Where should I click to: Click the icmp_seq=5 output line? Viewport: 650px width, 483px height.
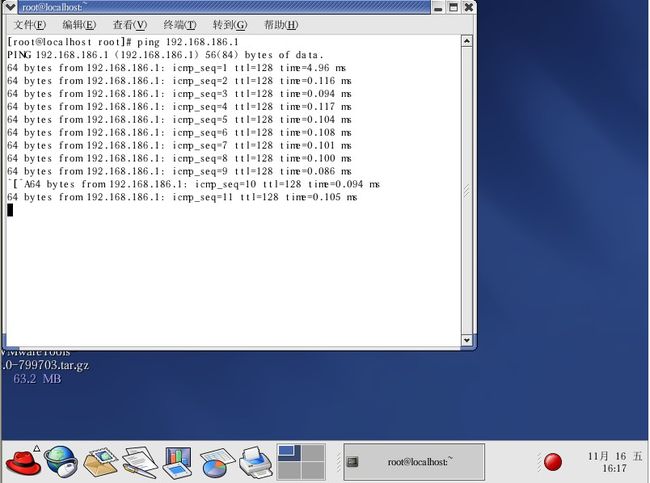(179, 119)
